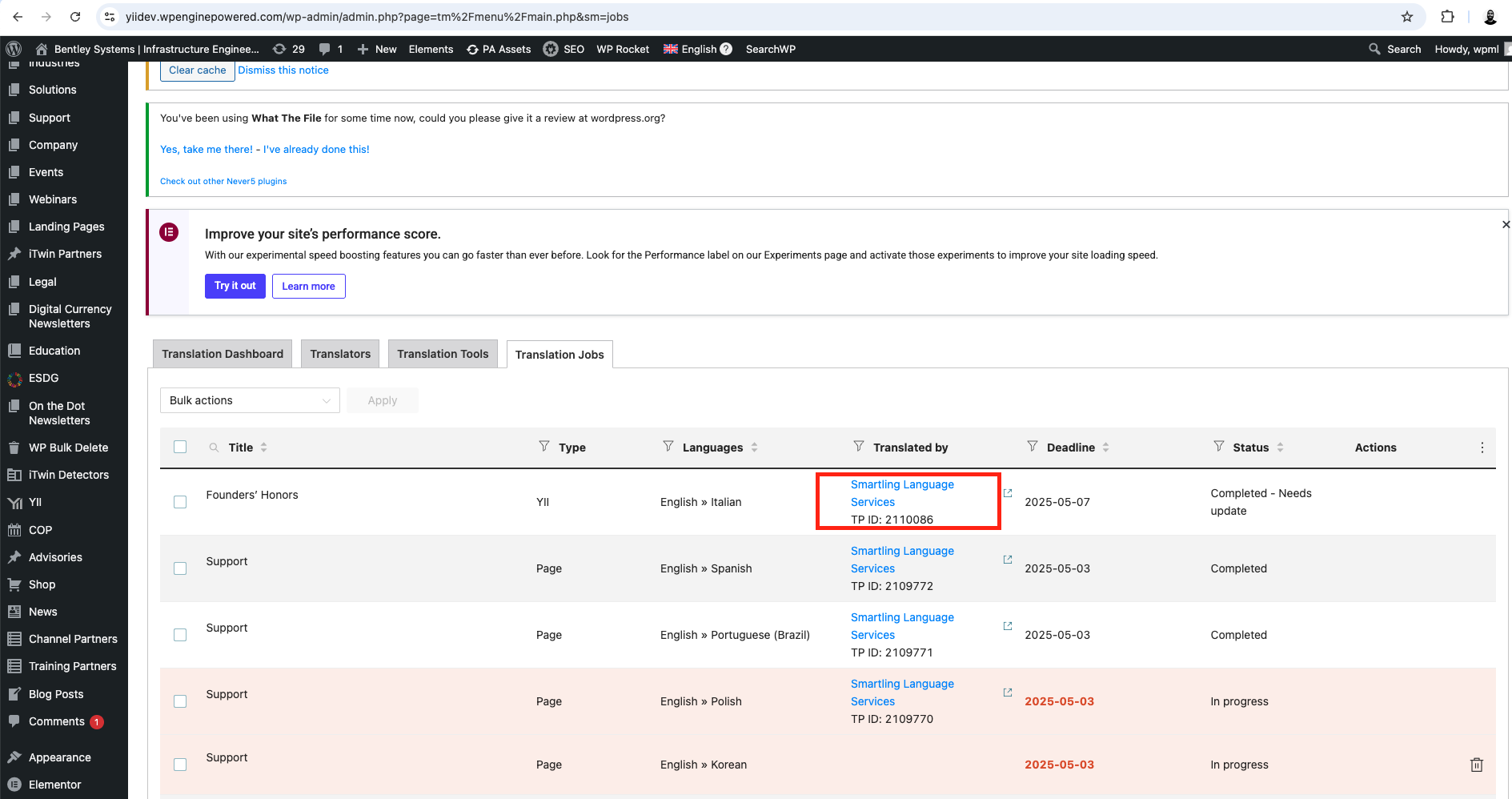This screenshot has height=799, width=1512.
Task: Click the filter icon beside Type column
Action: click(544, 446)
